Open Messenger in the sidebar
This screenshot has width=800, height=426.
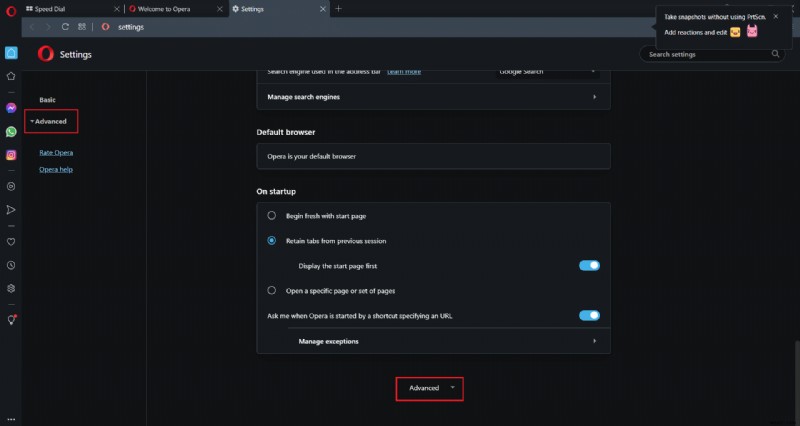coord(11,108)
